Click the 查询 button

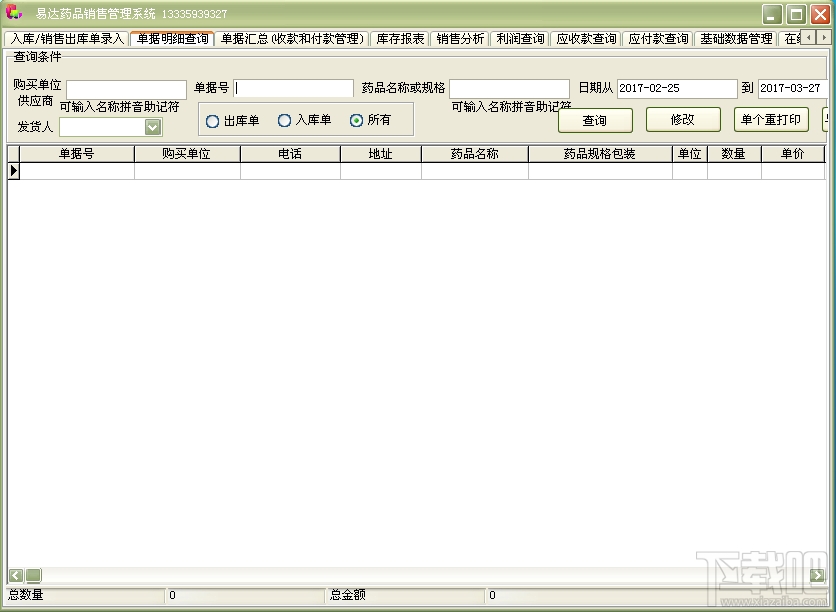595,119
